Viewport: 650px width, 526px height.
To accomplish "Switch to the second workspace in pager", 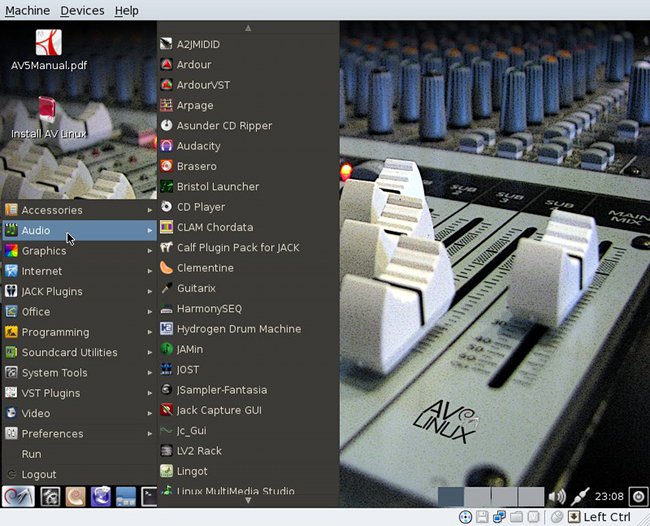I will [477, 496].
